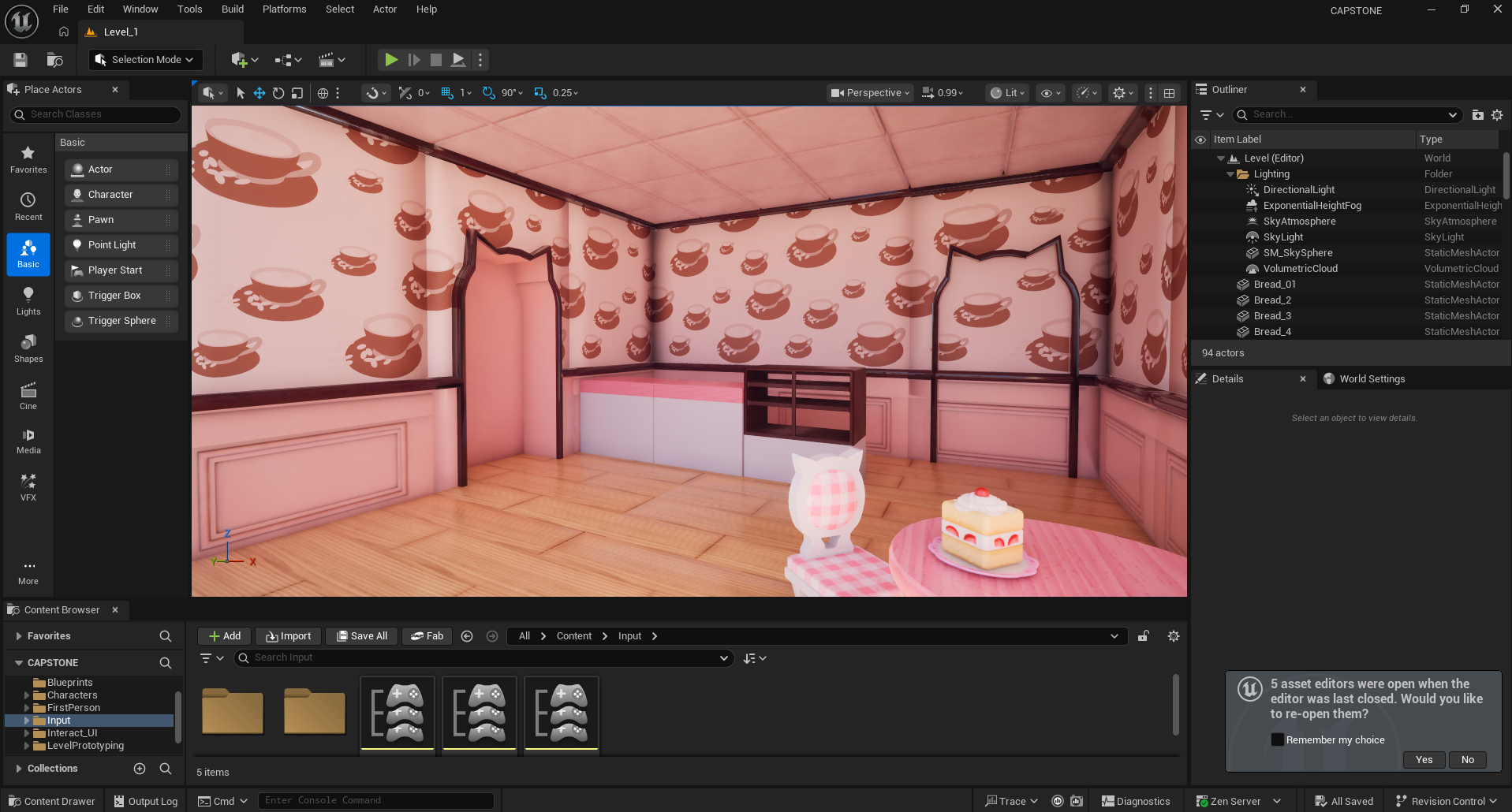Open the Selection Mode dropdown
Screen dimensions: 1512x812
[x=145, y=60]
